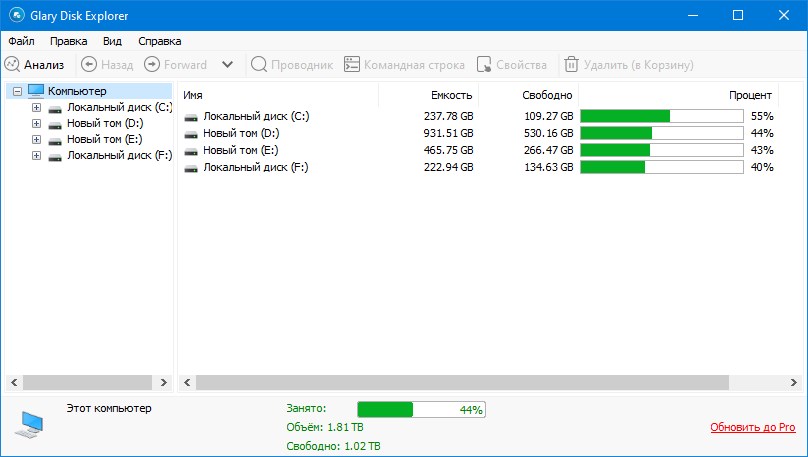Viewport: 808px width, 457px height.
Task: Click the Проводник explorer icon
Action: tap(259, 64)
